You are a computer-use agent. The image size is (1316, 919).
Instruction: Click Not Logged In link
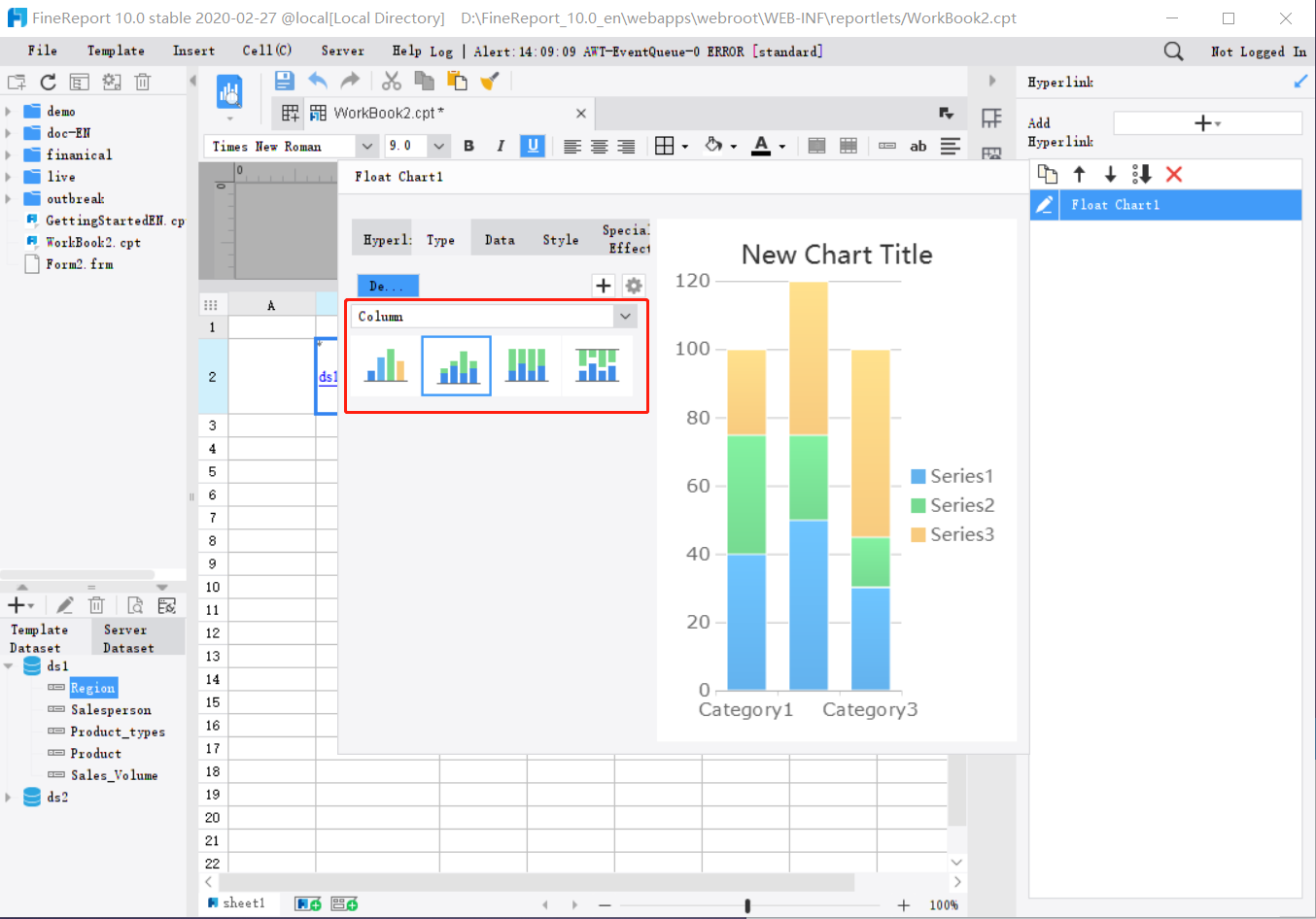click(1258, 51)
